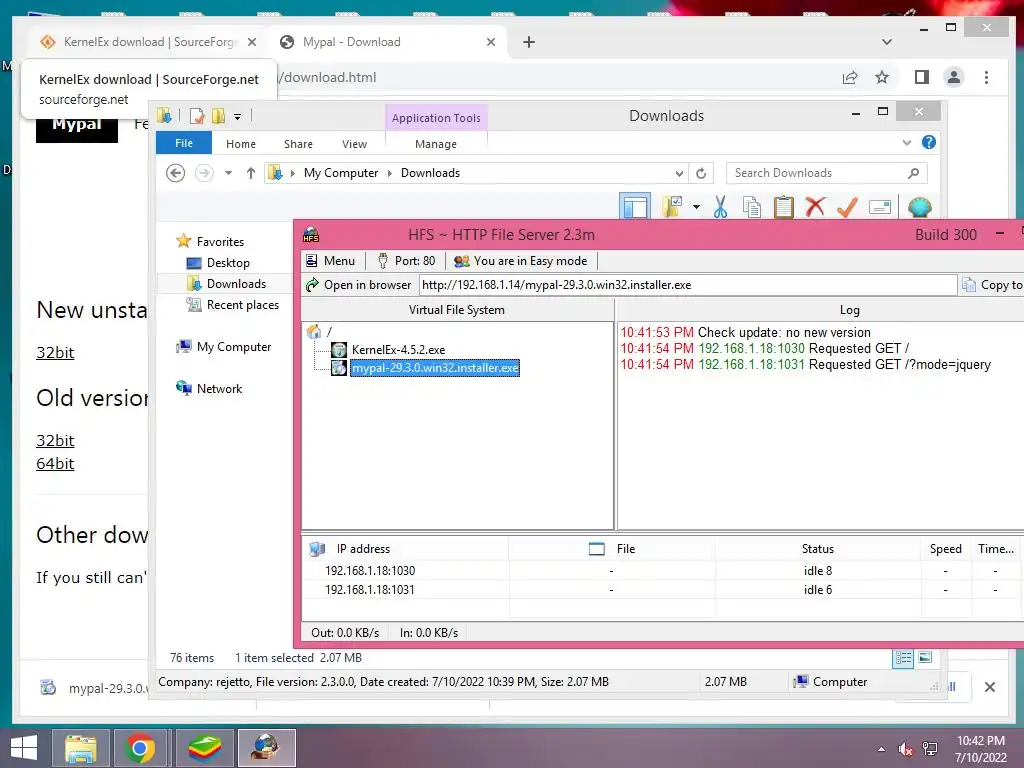Image resolution: width=1024 pixels, height=768 pixels.
Task: Click the quick access Properties icon in Explorer title bar
Action: coord(196,116)
